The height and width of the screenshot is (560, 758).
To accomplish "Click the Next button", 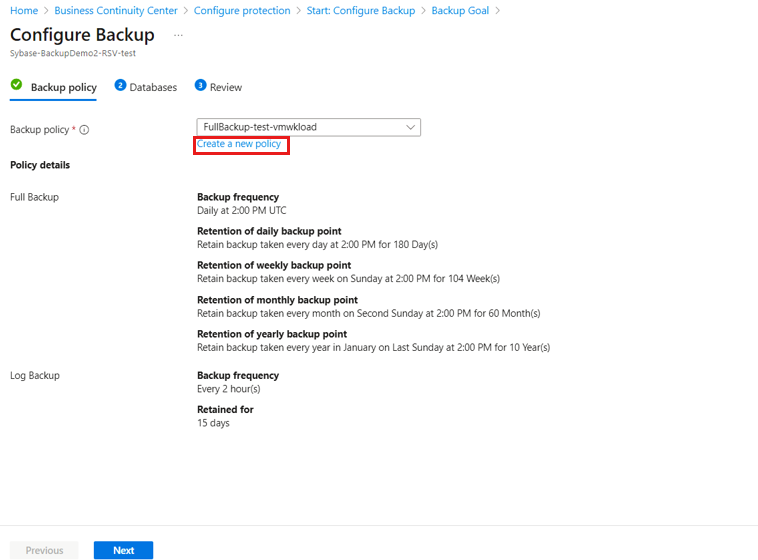I will coord(123,550).
